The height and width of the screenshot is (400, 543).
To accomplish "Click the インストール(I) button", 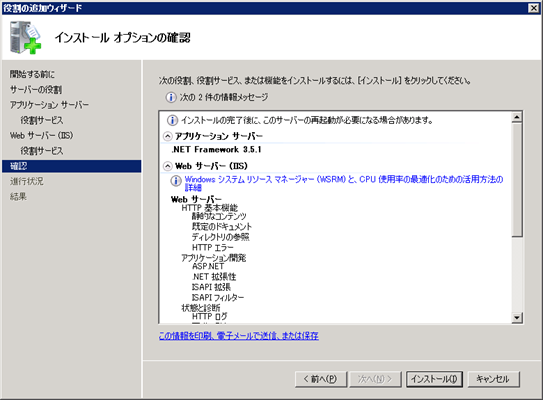I will [434, 379].
